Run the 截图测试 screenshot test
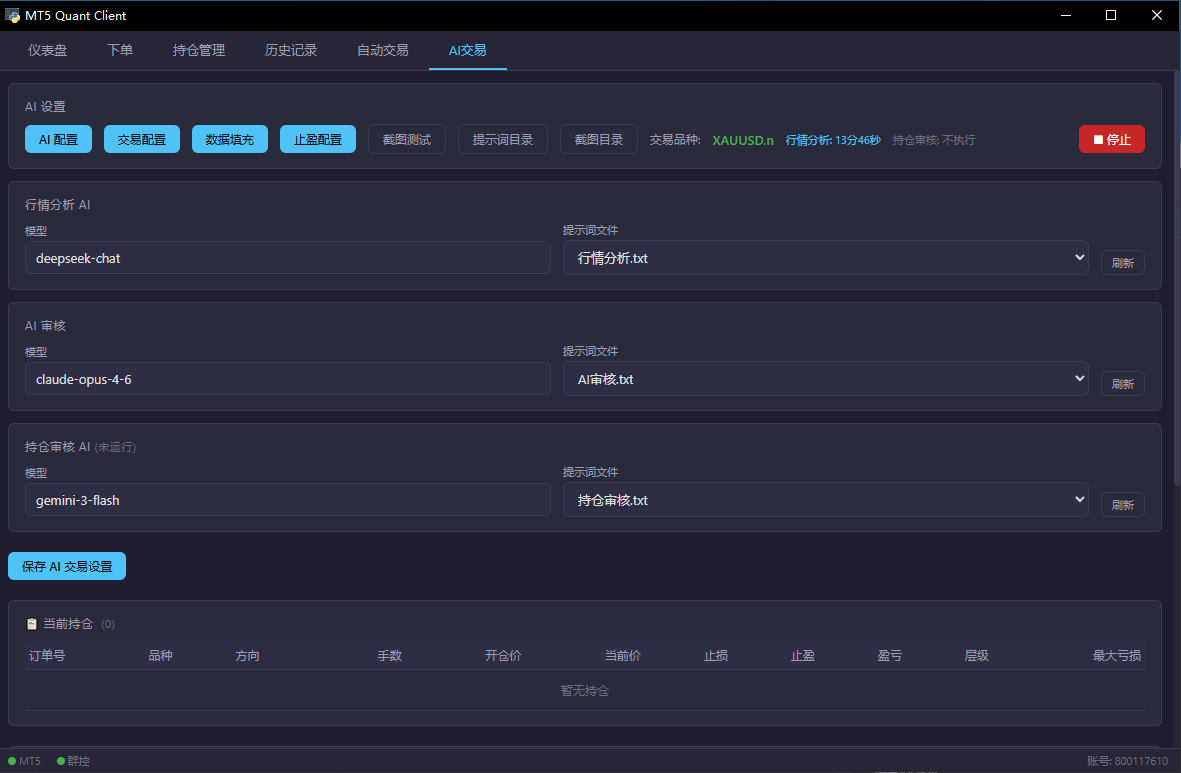This screenshot has height=773, width=1181. 406,139
